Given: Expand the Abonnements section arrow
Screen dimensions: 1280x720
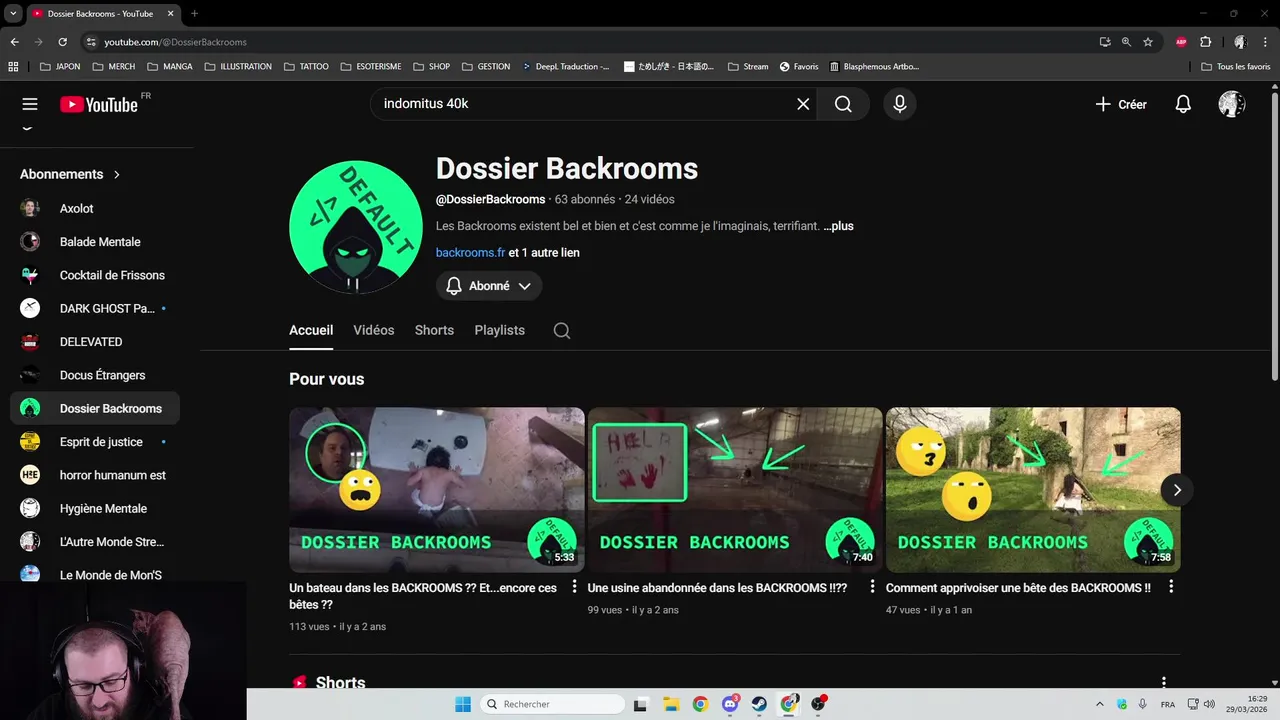Looking at the screenshot, I should click(117, 174).
